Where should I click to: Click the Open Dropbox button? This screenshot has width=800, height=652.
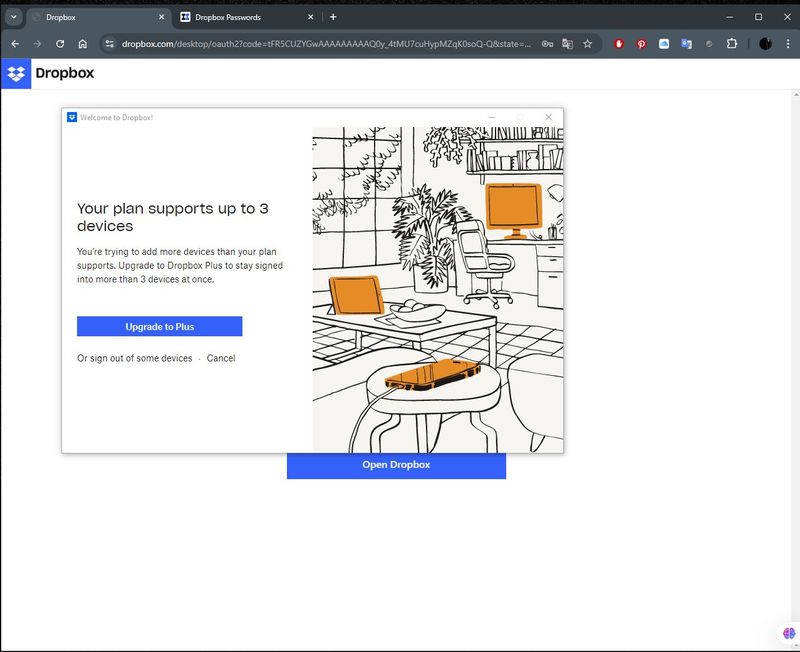pyautogui.click(x=396, y=465)
